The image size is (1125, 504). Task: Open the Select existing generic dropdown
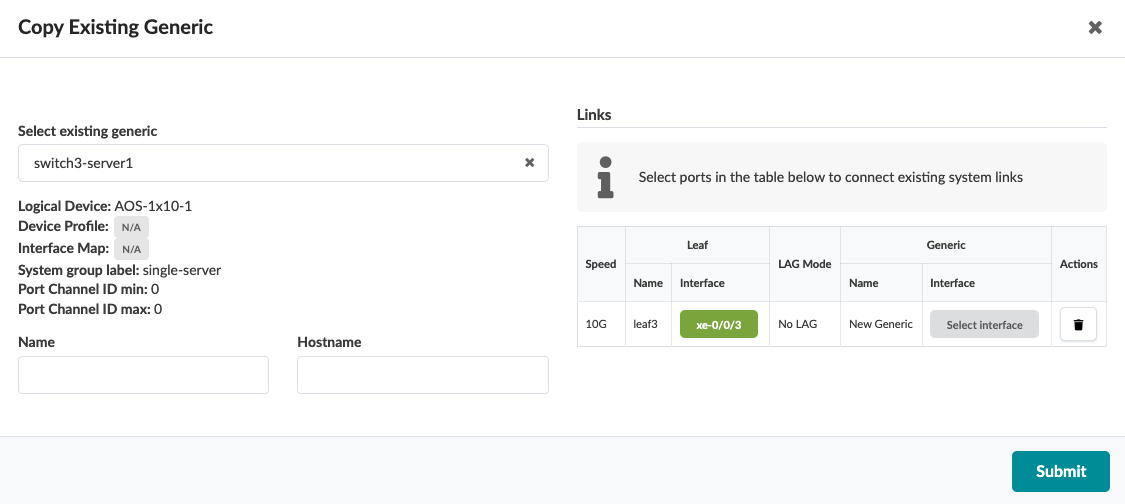(x=272, y=163)
